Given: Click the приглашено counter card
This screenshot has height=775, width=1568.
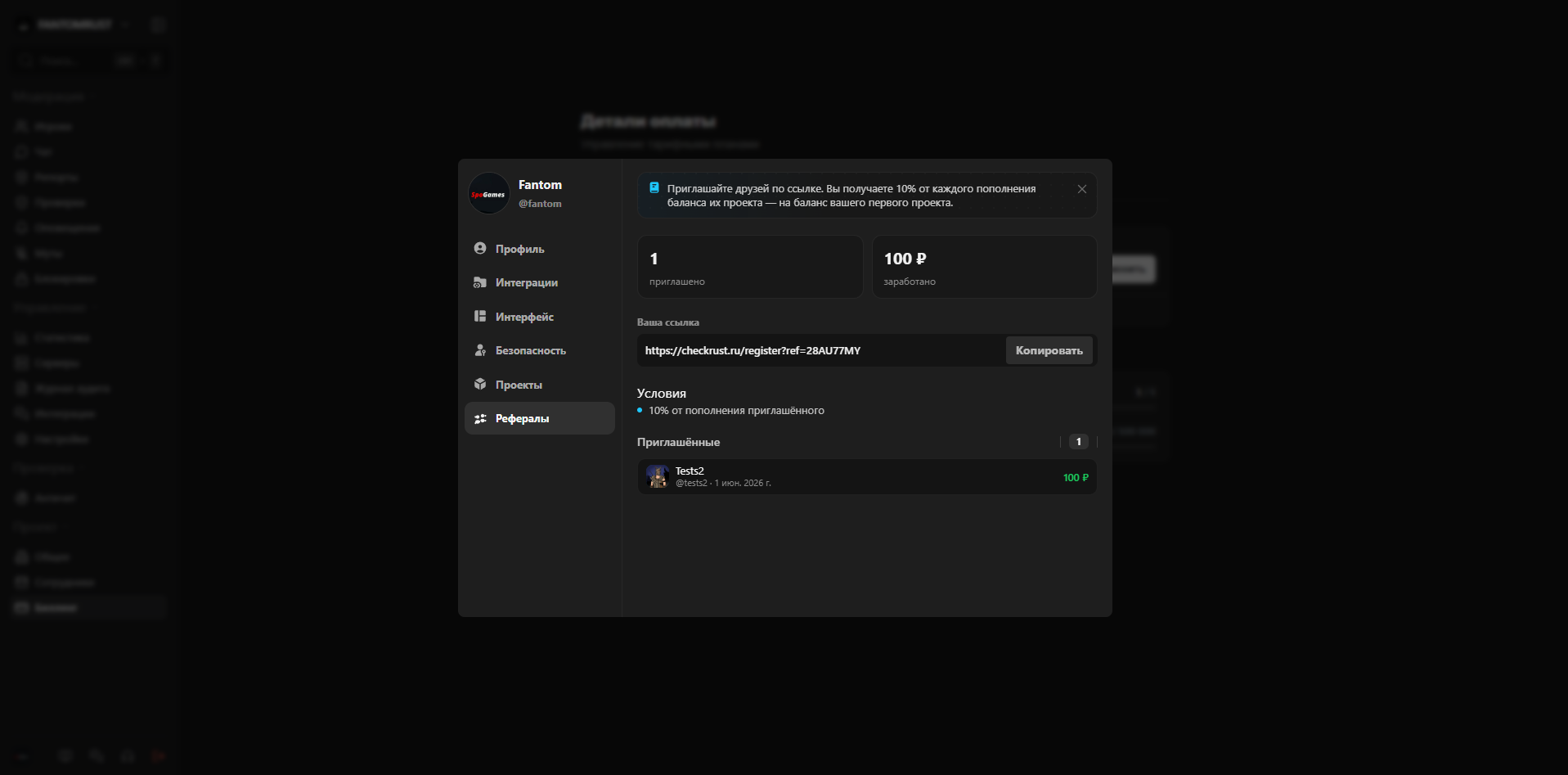Looking at the screenshot, I should point(750,267).
